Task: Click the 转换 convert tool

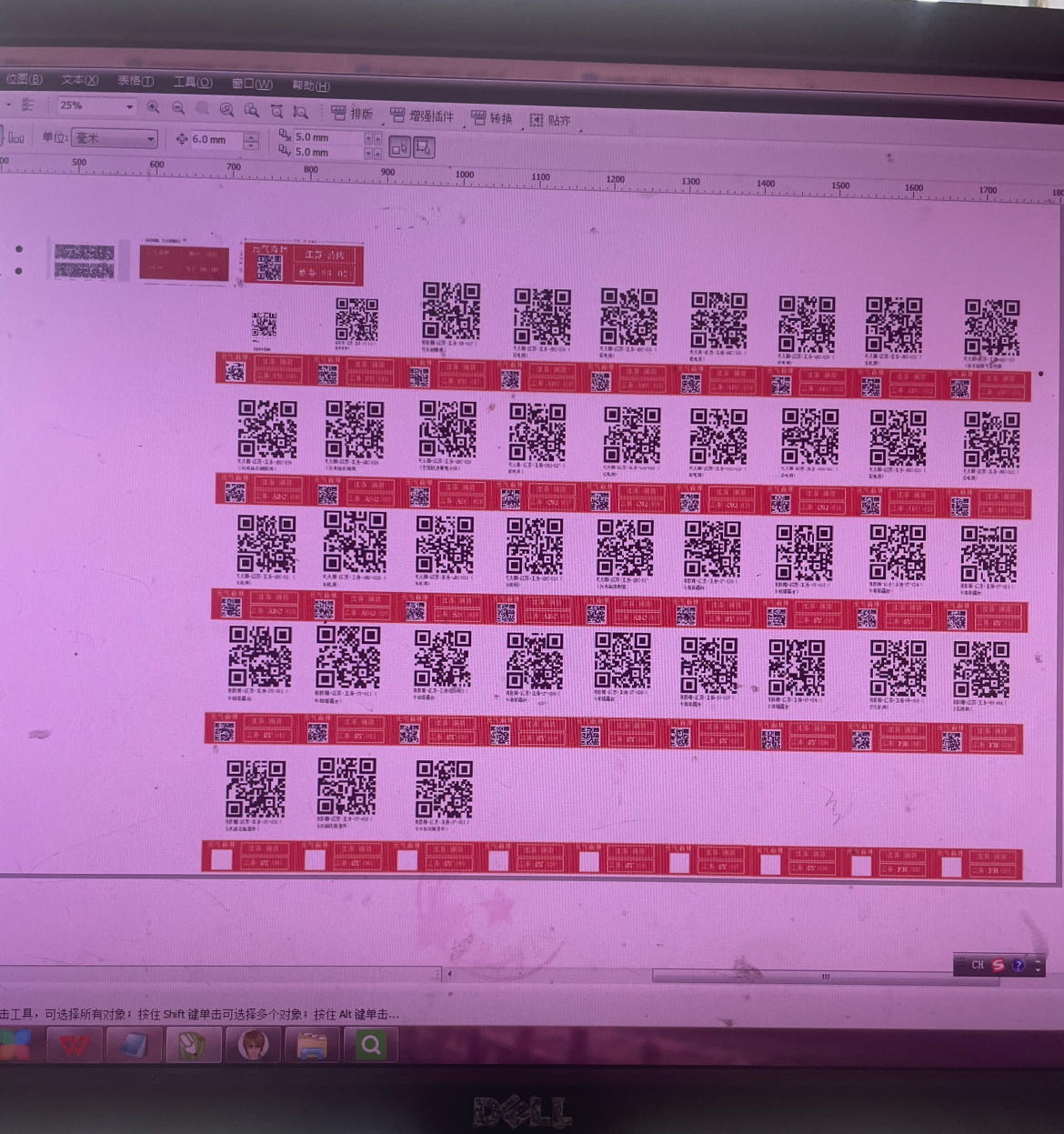Action: tap(492, 118)
